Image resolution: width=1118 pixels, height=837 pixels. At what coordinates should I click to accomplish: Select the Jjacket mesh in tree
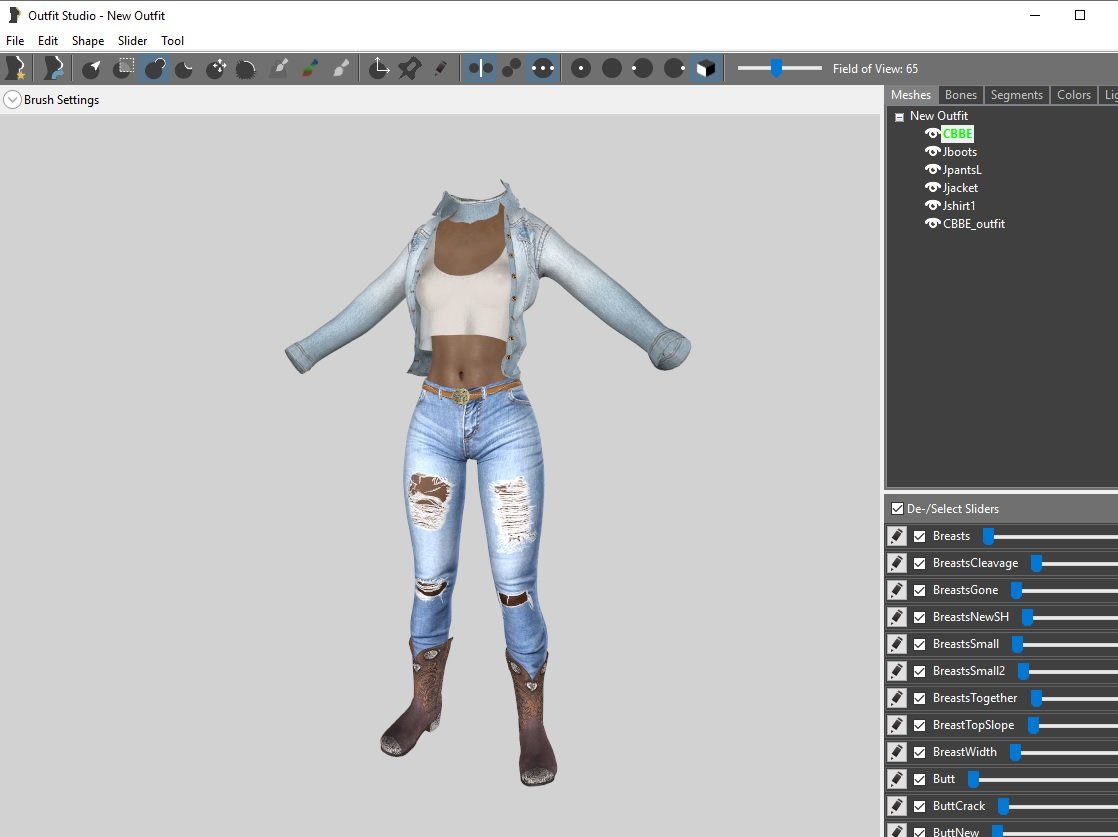[x=960, y=188]
